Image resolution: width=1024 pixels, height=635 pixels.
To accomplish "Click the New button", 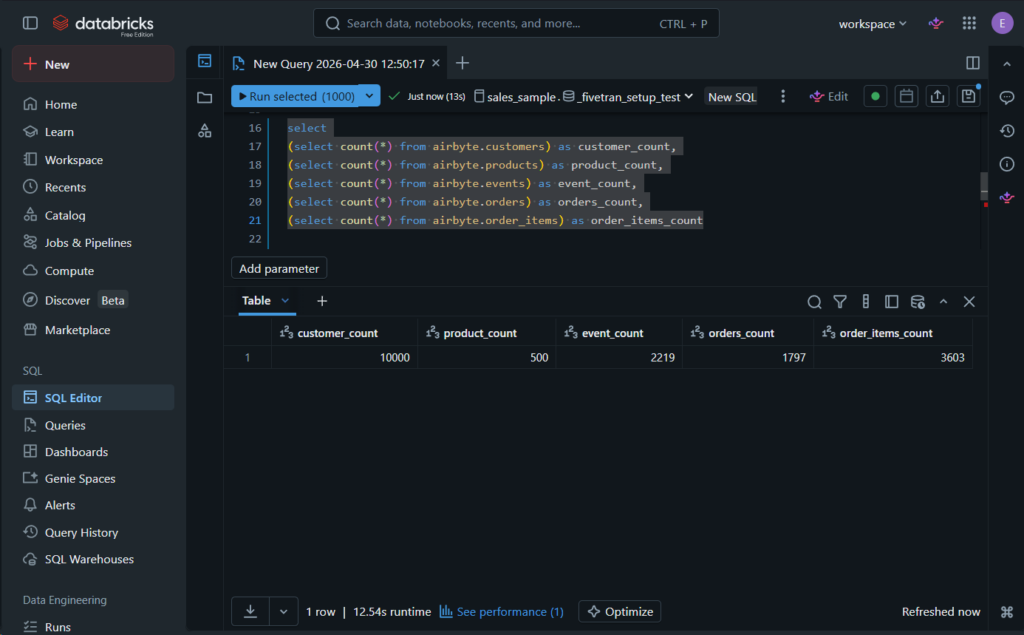I will click(93, 64).
